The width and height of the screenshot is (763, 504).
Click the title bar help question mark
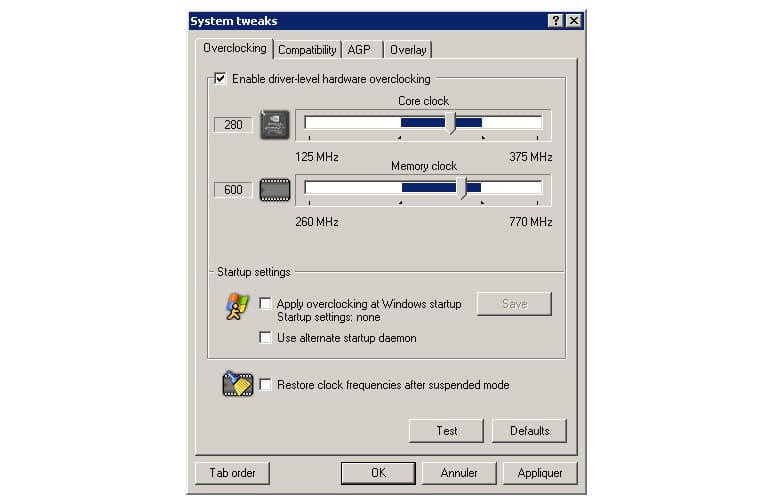[x=555, y=21]
